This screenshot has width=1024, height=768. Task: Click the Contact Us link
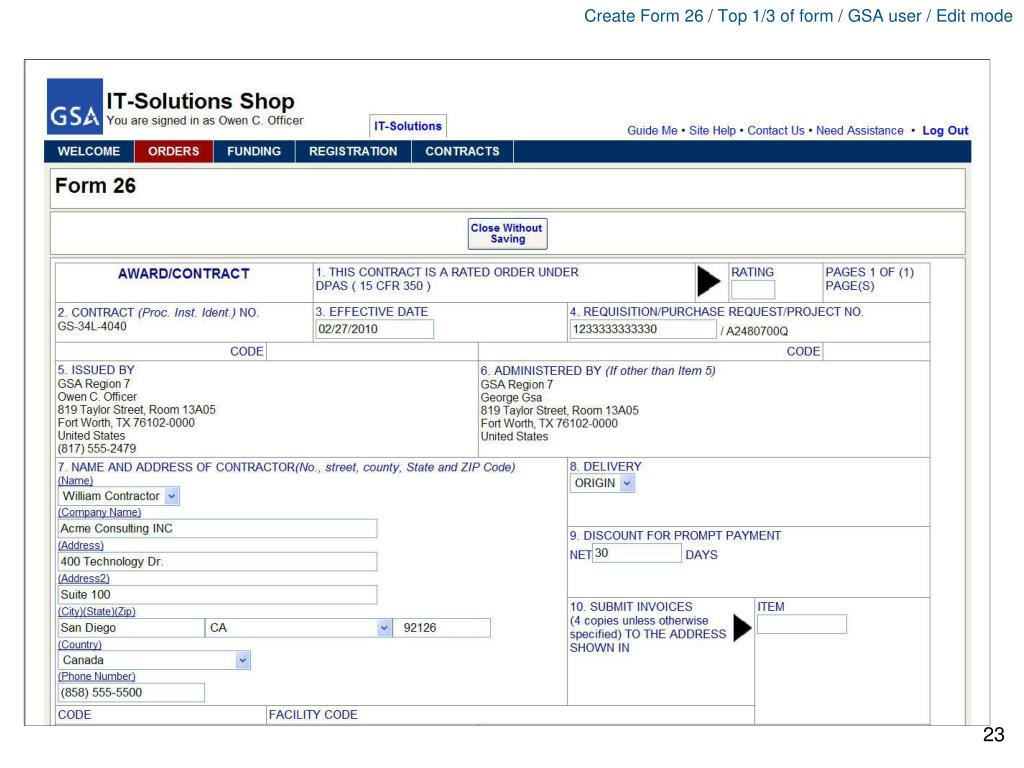776,131
